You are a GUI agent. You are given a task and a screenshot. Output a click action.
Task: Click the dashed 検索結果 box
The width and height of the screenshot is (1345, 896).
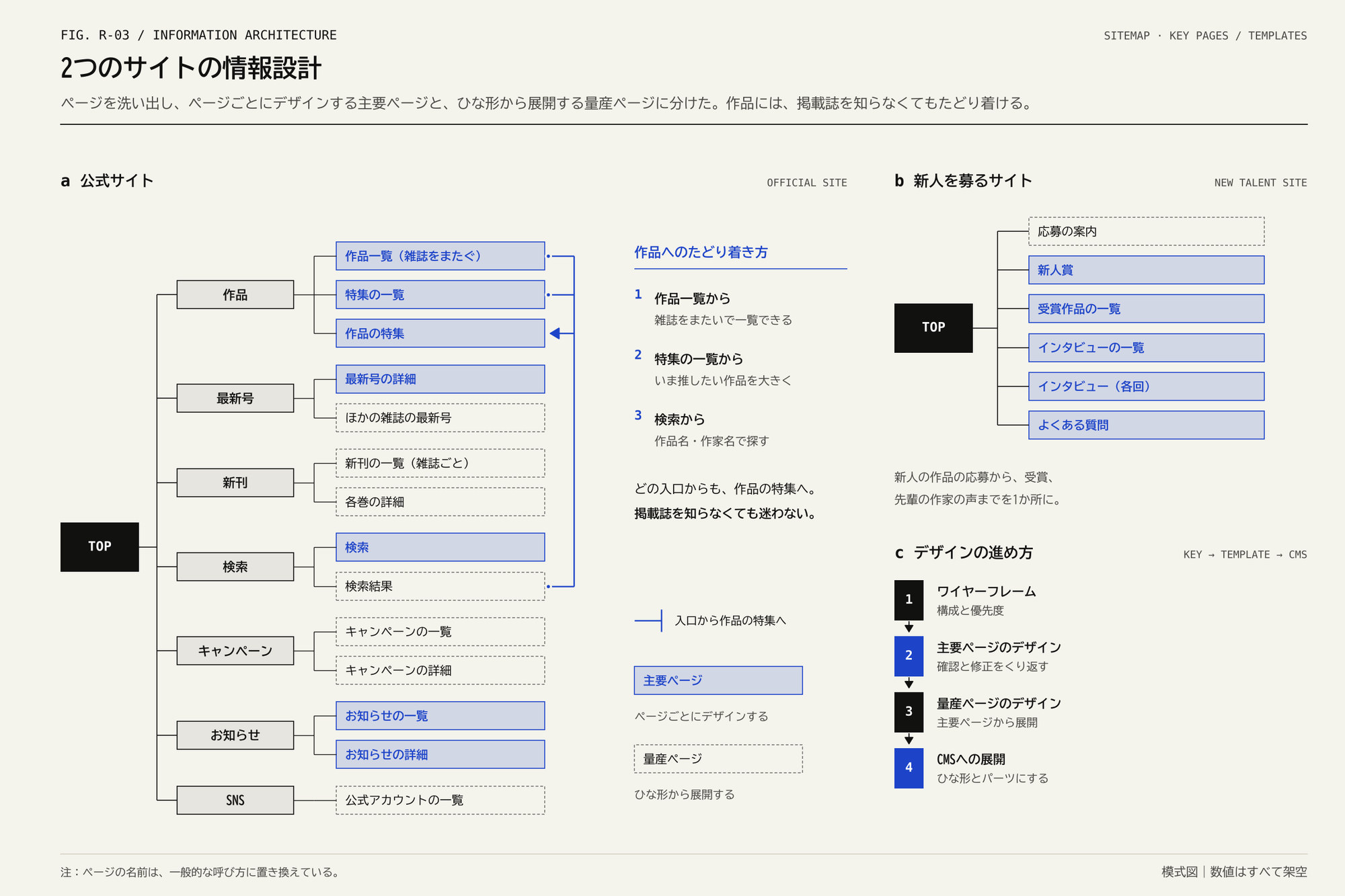[x=440, y=586]
